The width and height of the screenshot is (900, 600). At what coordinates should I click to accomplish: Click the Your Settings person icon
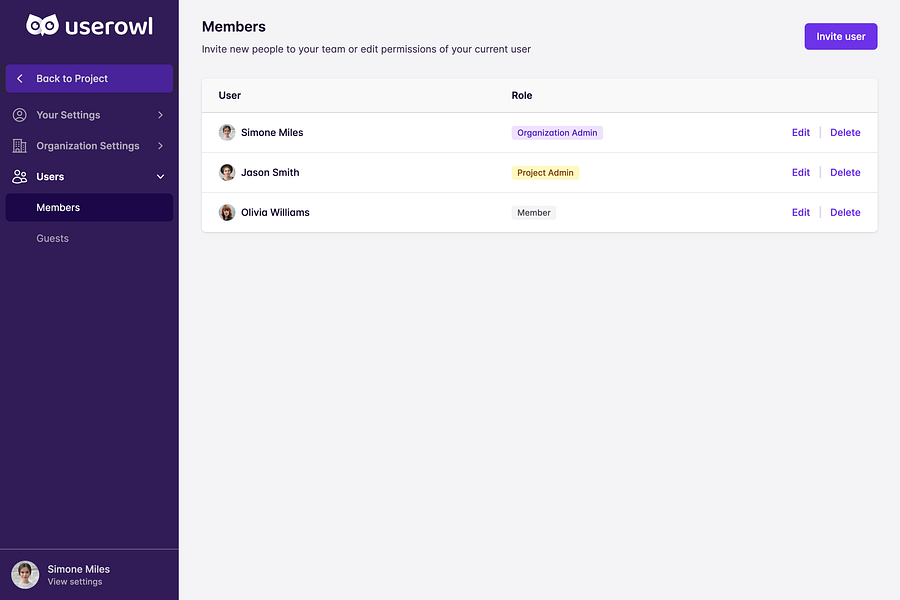click(x=20, y=115)
